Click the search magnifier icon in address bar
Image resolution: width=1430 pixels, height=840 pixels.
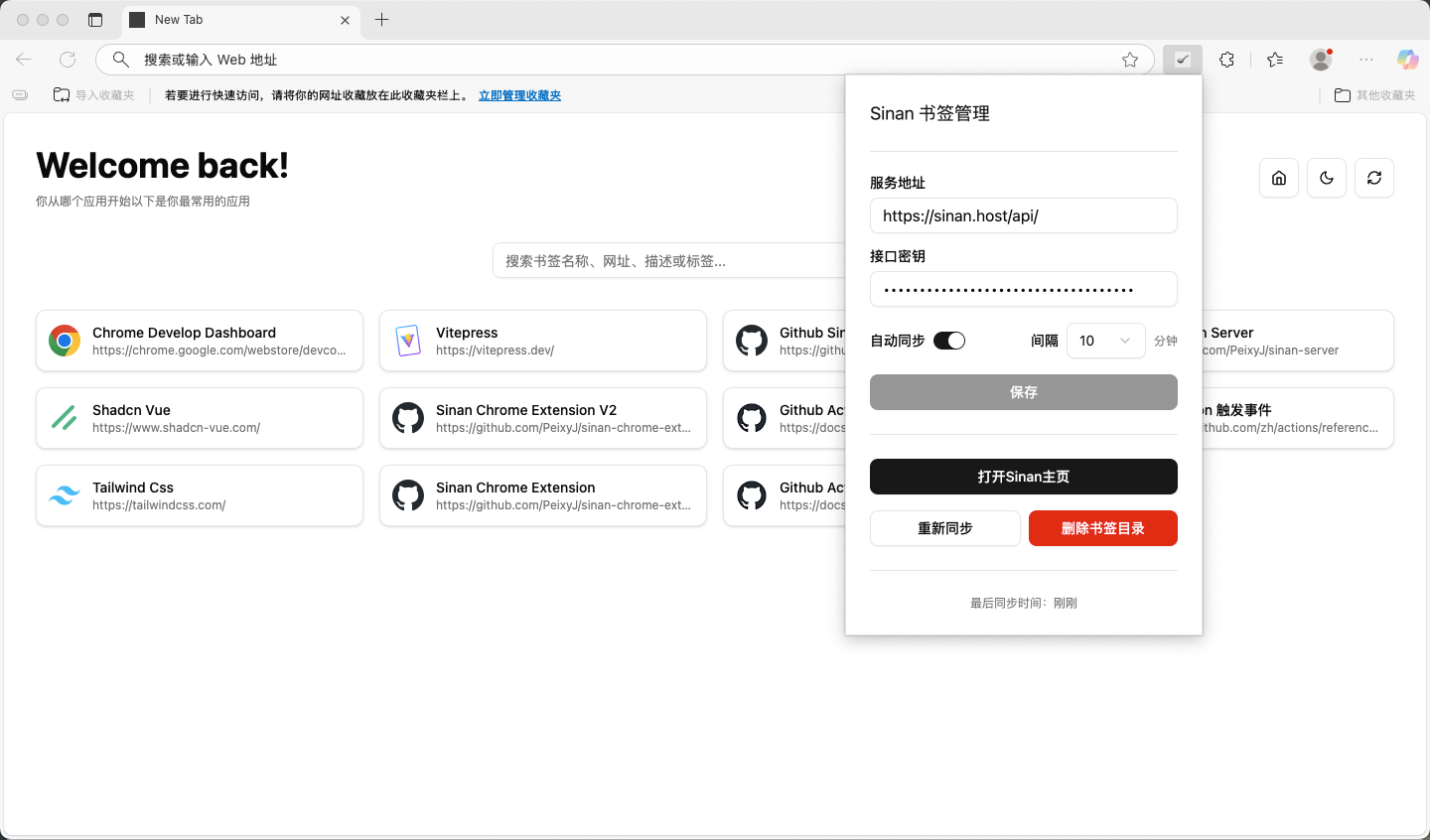(x=121, y=60)
